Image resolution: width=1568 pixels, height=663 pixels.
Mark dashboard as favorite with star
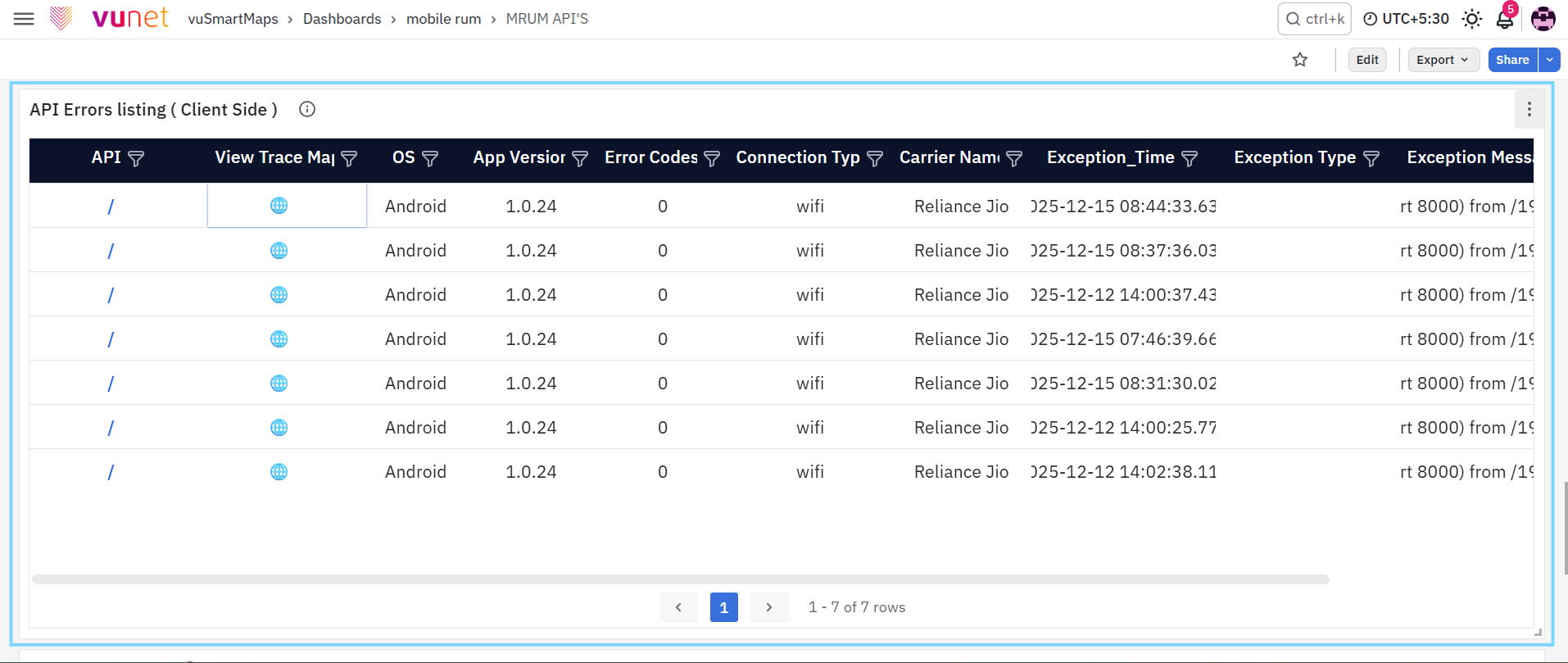pyautogui.click(x=1300, y=60)
